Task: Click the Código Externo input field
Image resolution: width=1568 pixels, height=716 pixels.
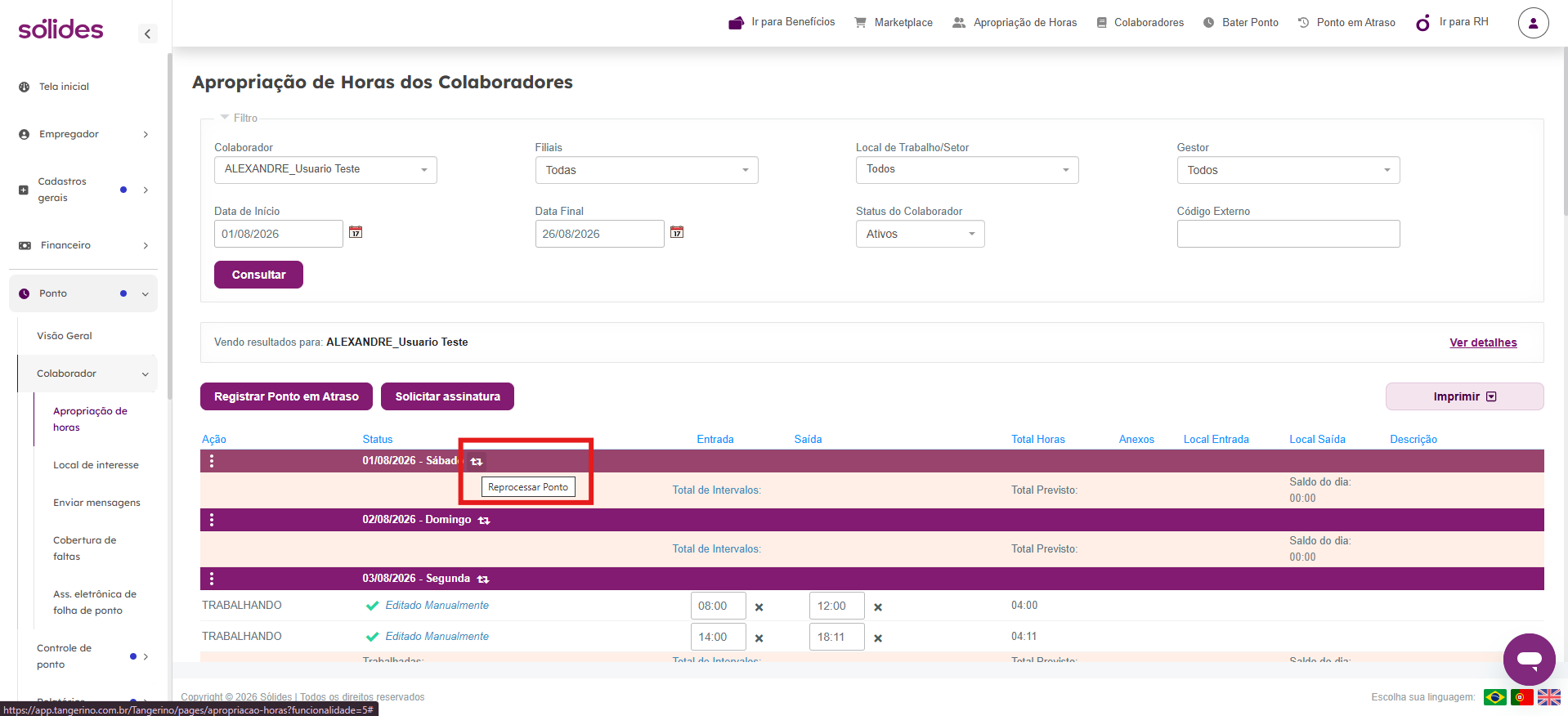Action: [x=1288, y=234]
